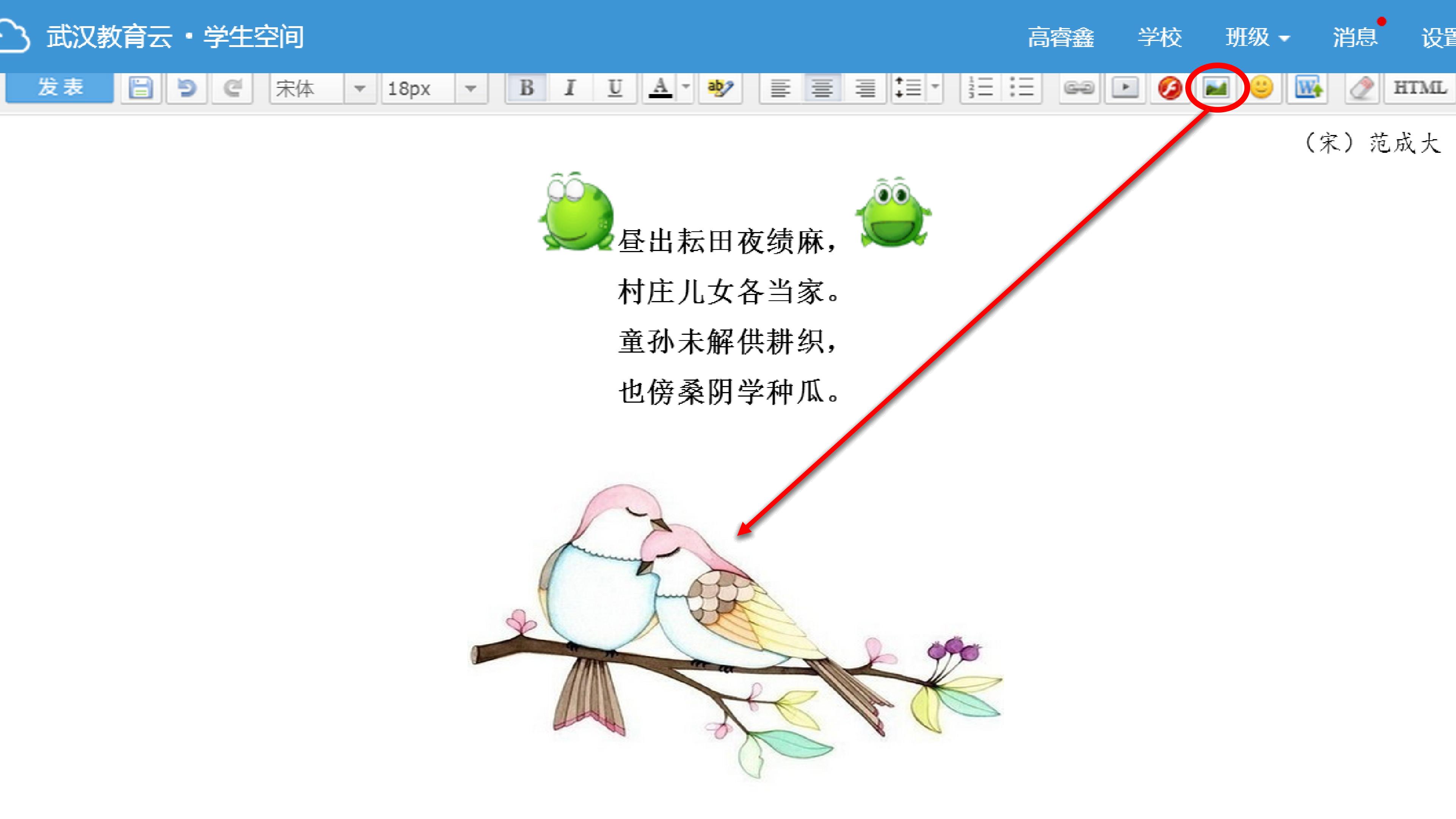Go to the 学校 navigation item
Screen dimensions: 1456x819
(x=1159, y=38)
